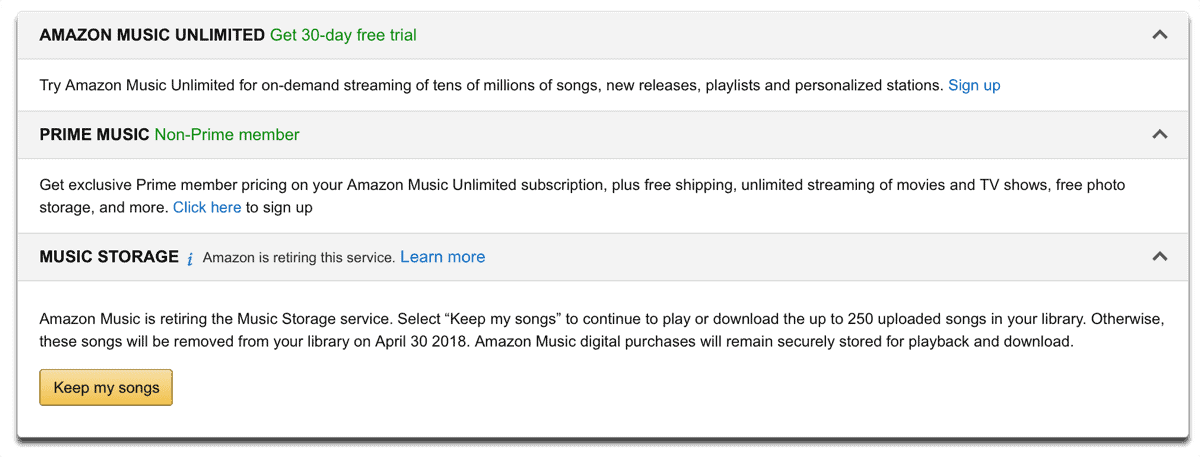
Task: Click 'Amazon is retiring this service' notice
Action: (x=298, y=258)
